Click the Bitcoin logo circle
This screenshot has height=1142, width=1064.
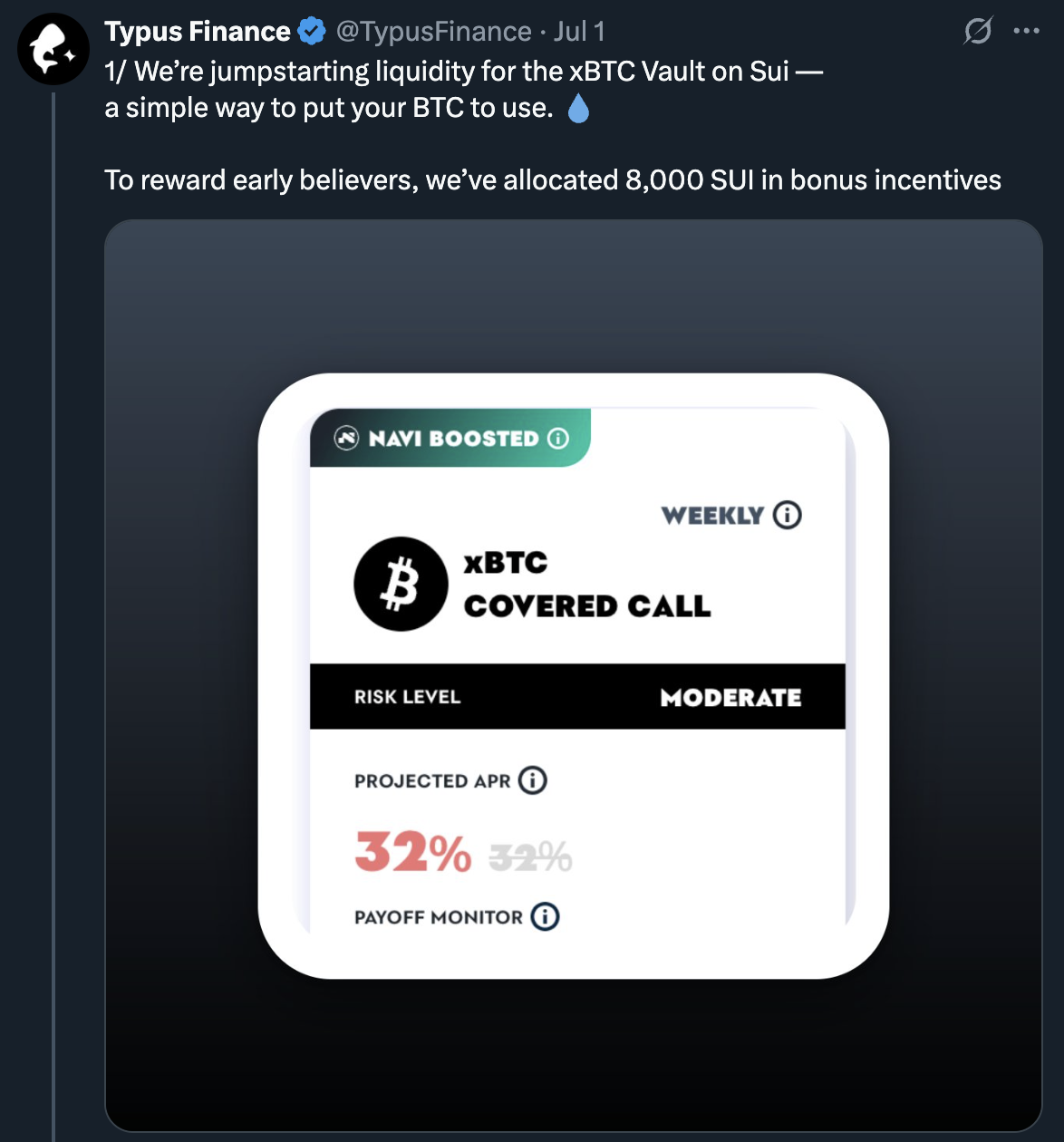pos(401,584)
